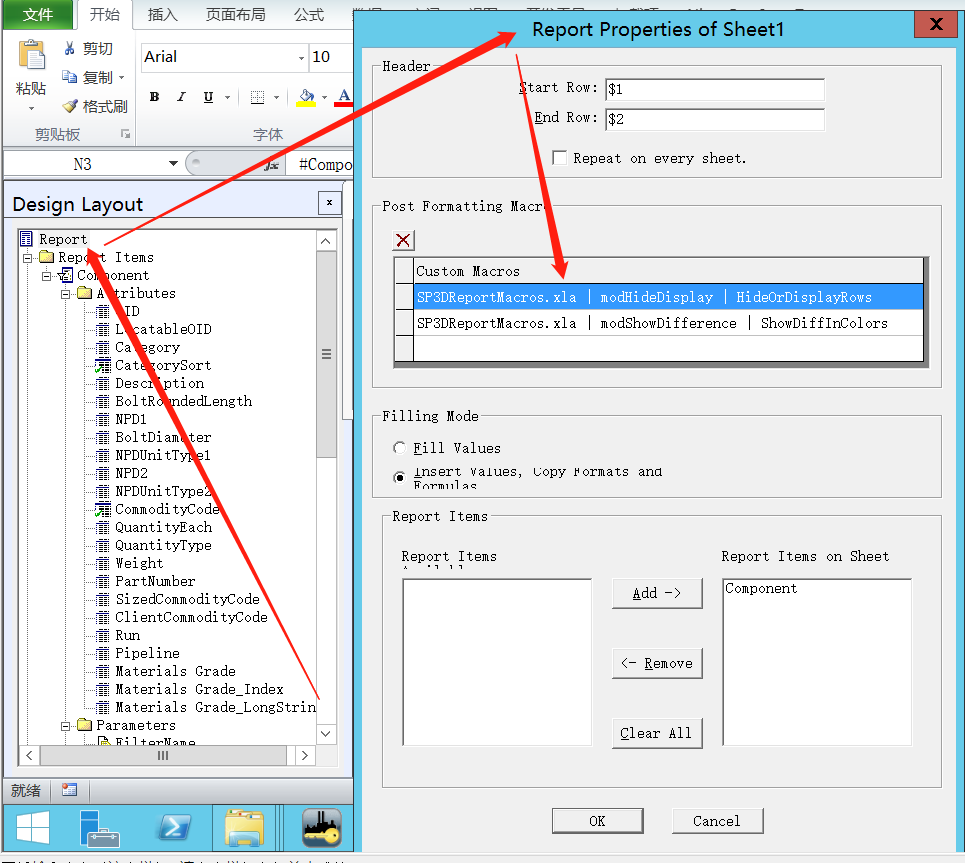Open PowerShell from taskbar
This screenshot has height=863, width=965.
(x=175, y=828)
